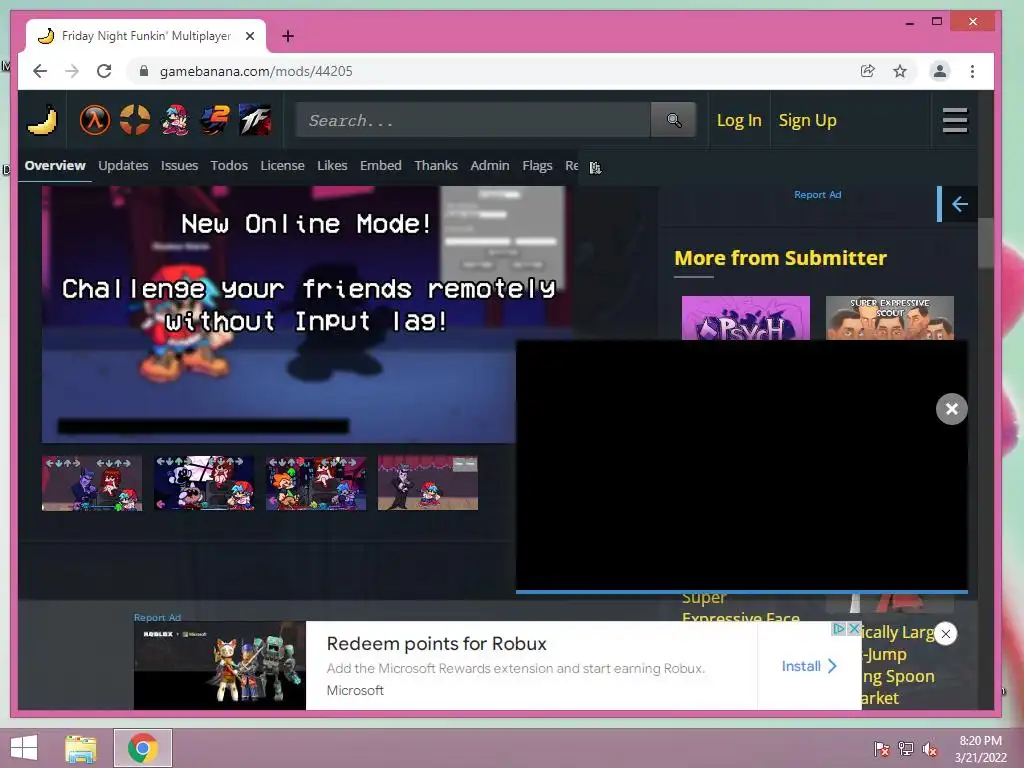The width and height of the screenshot is (1024, 768).
Task: Close the Robux ad via X
Action: click(854, 628)
